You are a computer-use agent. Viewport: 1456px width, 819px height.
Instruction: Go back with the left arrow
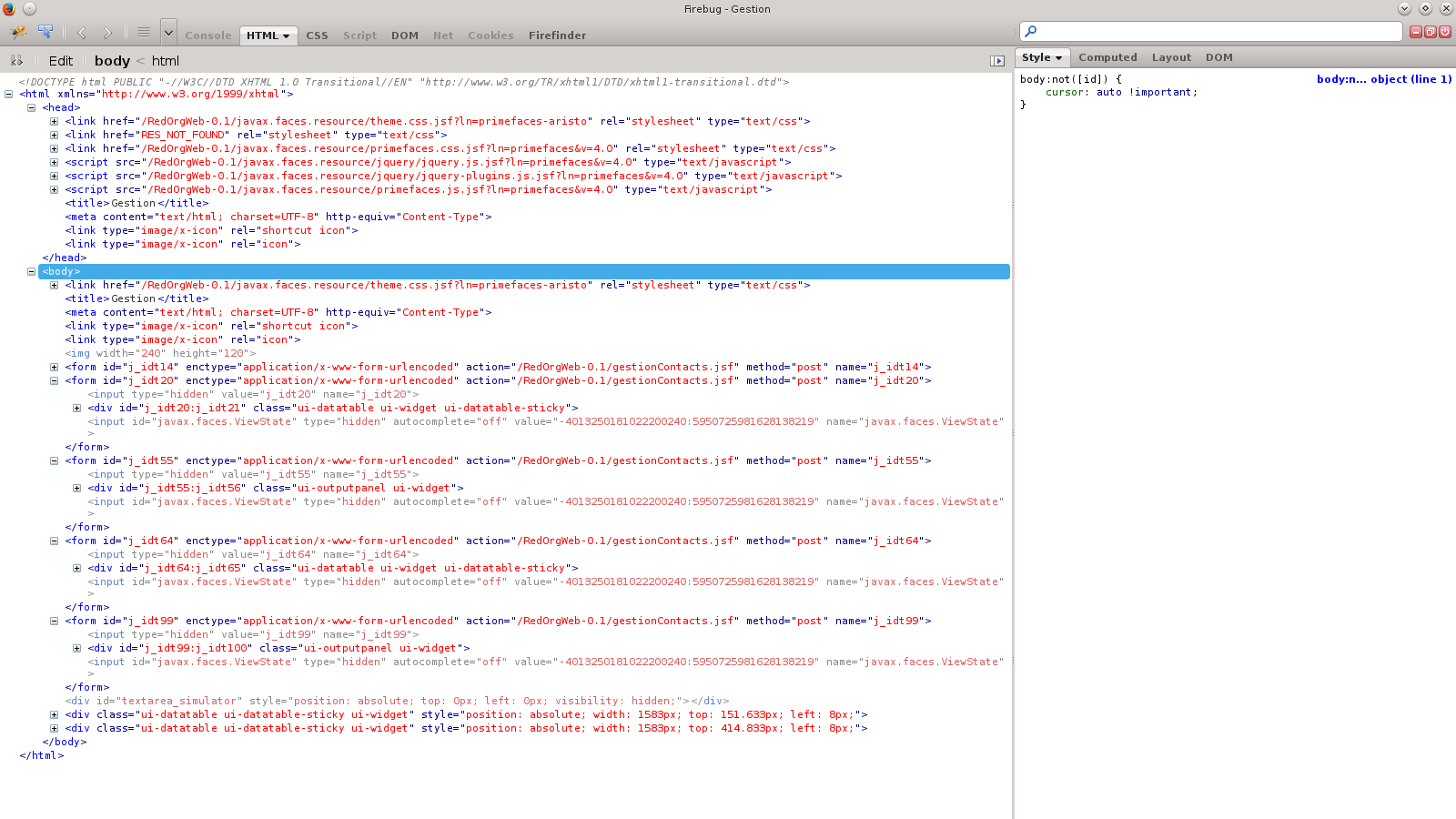click(x=82, y=33)
